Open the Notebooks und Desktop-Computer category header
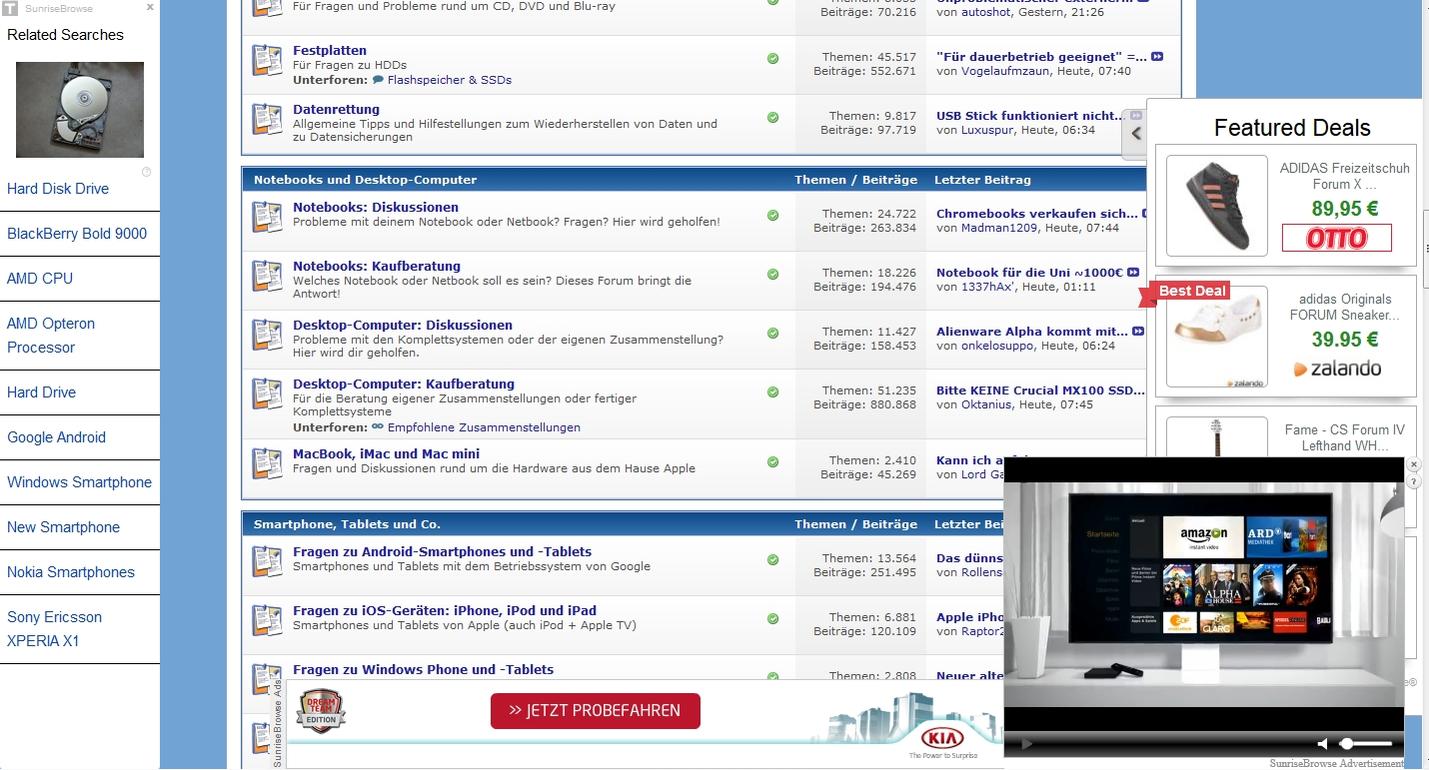This screenshot has width=1429, height=770. tap(365, 180)
